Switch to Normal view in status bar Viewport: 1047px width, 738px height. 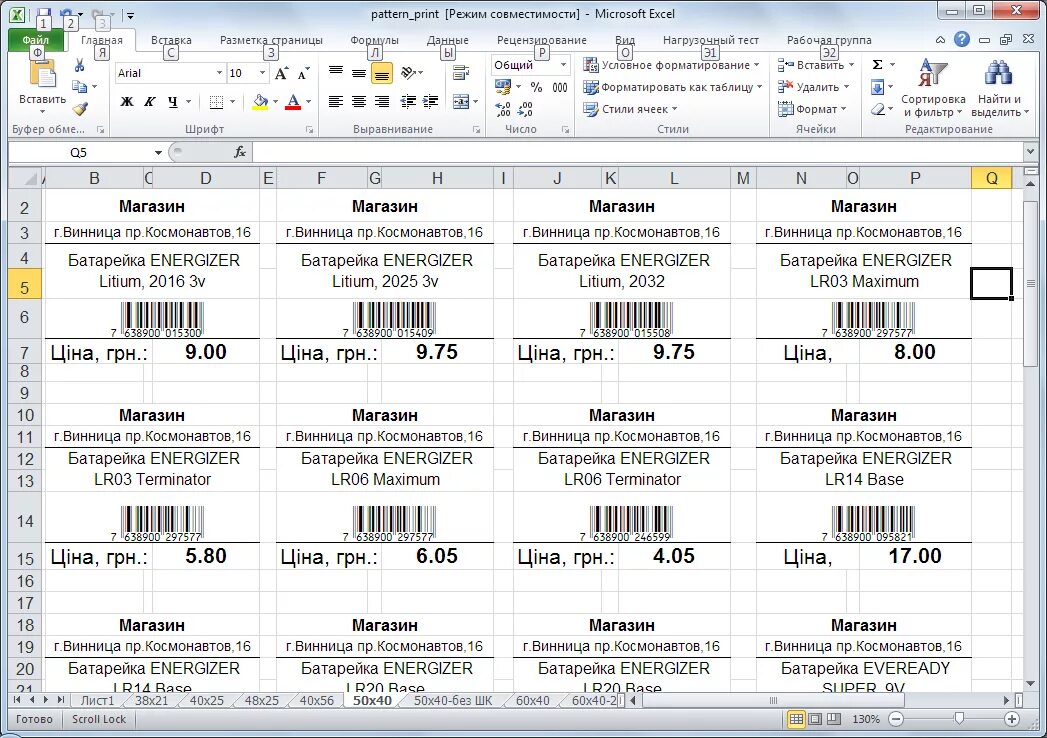(x=796, y=719)
